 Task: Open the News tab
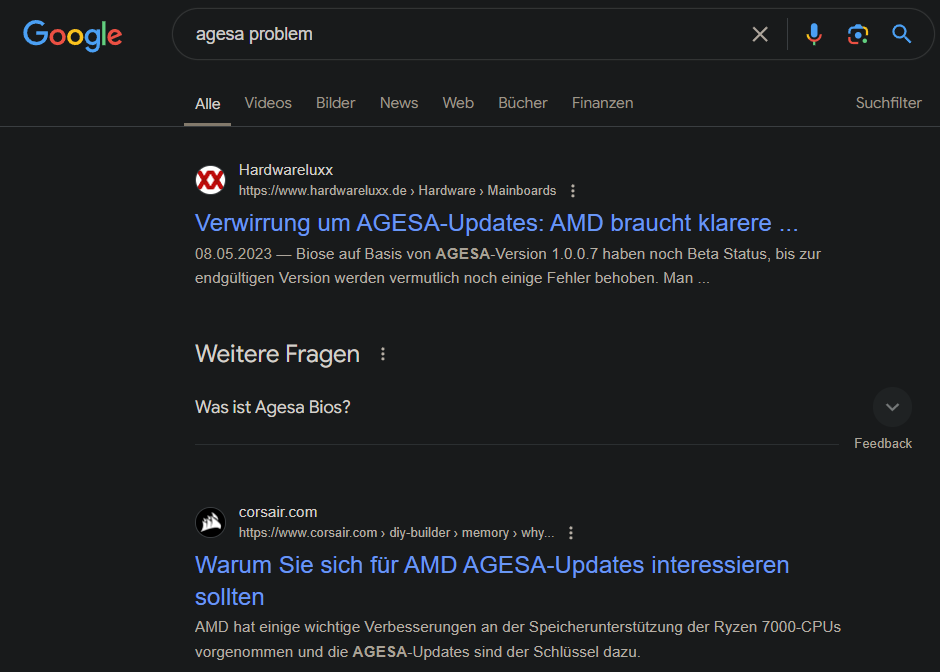coord(399,103)
